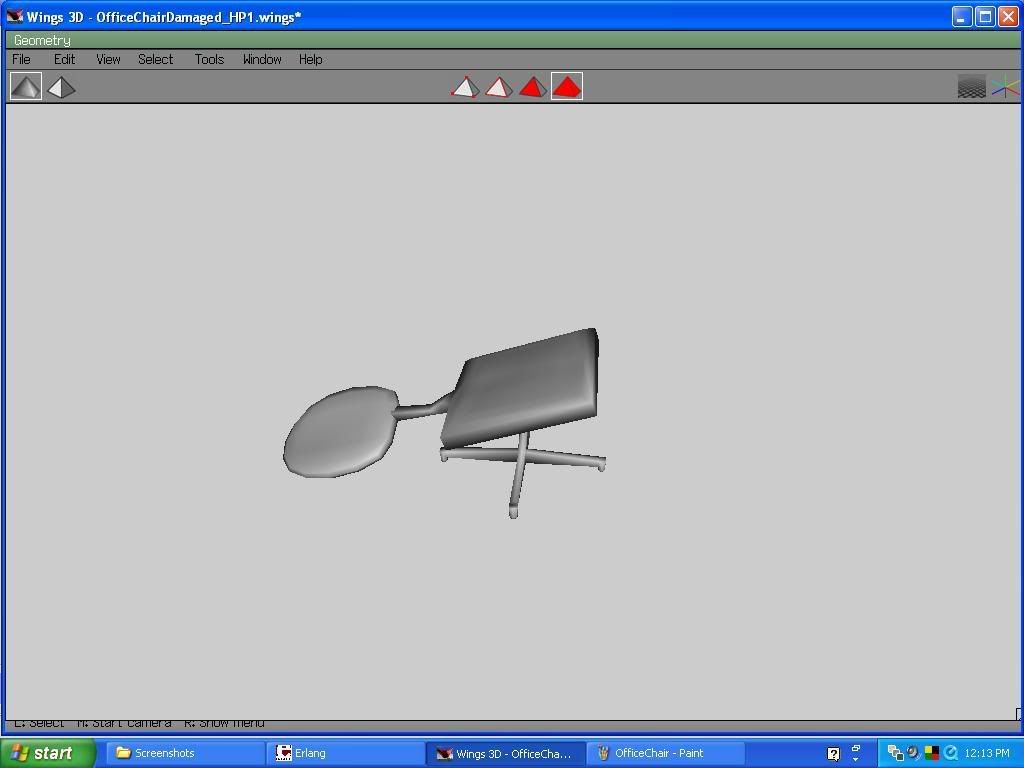Viewport: 1024px width, 768px height.
Task: Select the flat shaded pyramid icon
Action: (60, 87)
